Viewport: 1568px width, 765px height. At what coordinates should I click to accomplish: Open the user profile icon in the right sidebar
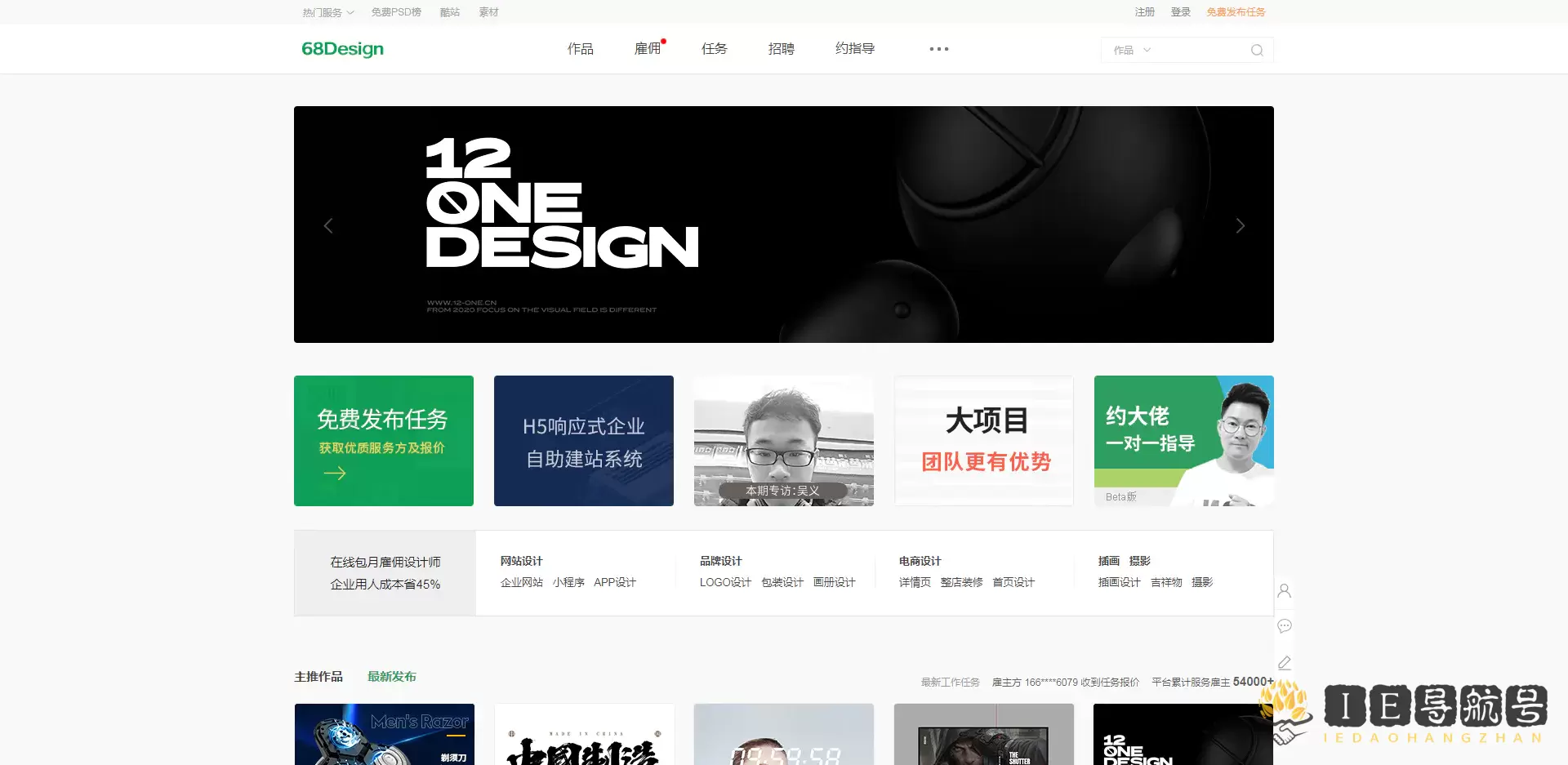click(x=1285, y=590)
